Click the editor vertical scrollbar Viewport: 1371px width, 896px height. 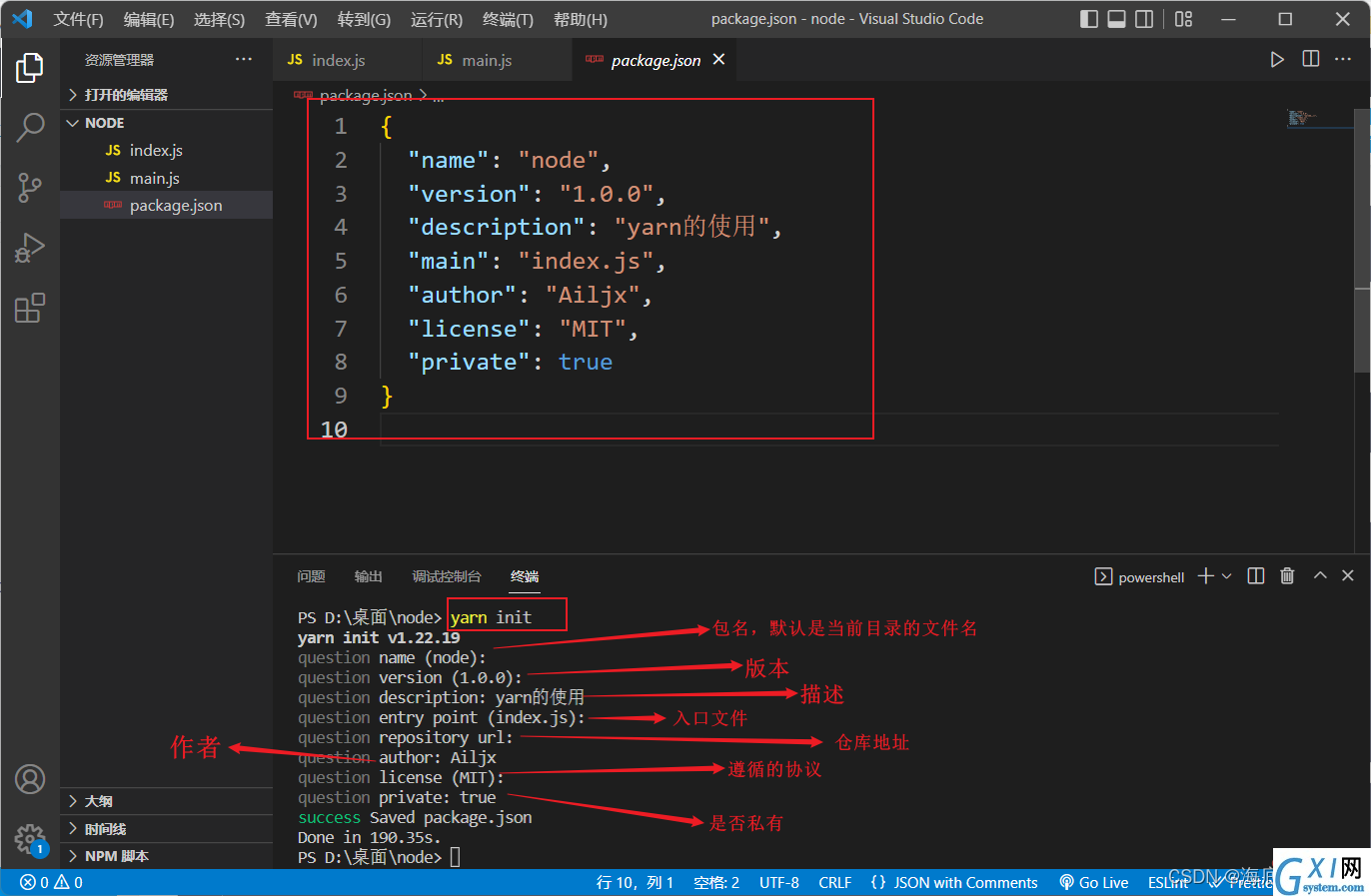pyautogui.click(x=1363, y=240)
